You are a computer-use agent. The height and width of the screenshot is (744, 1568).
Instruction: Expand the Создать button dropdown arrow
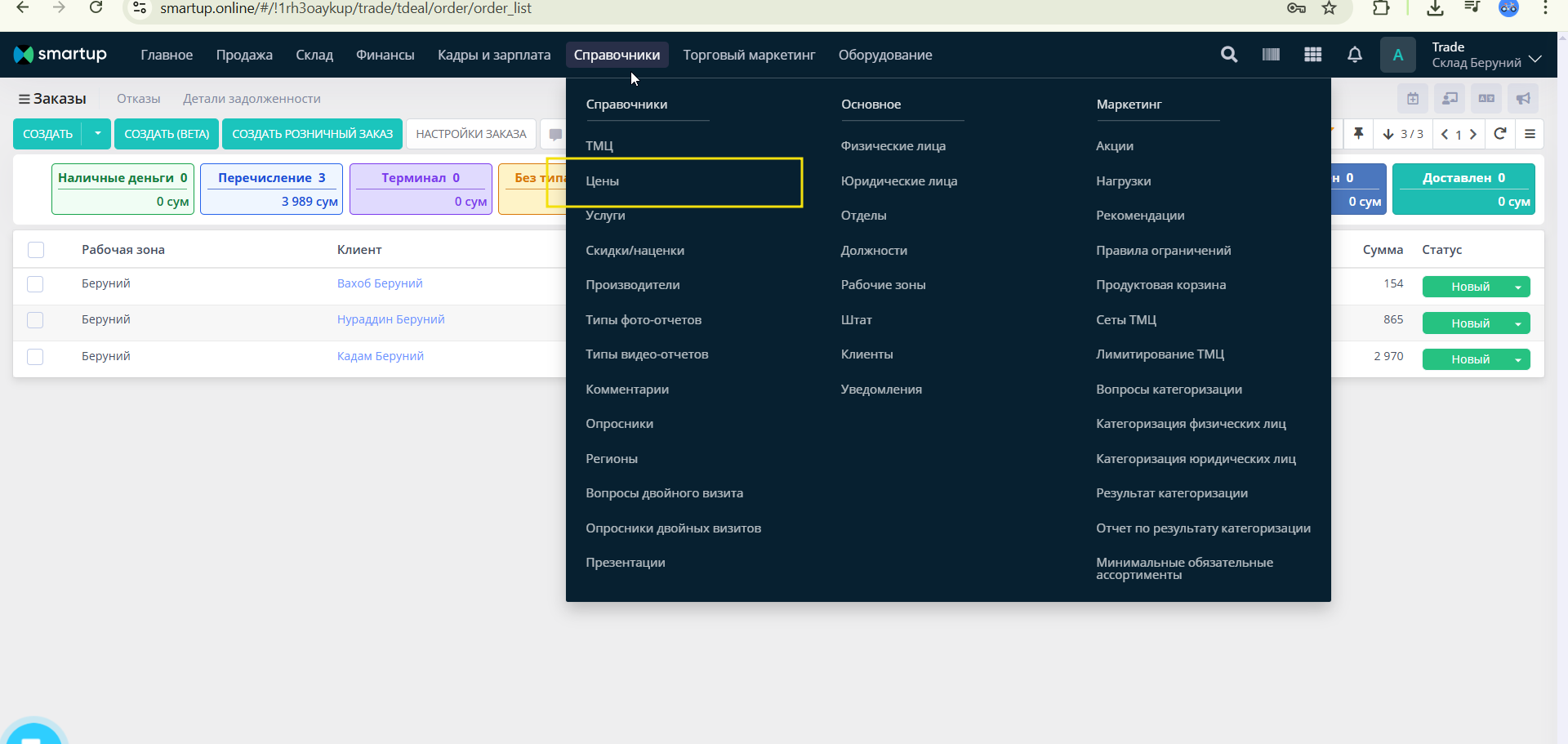point(97,134)
